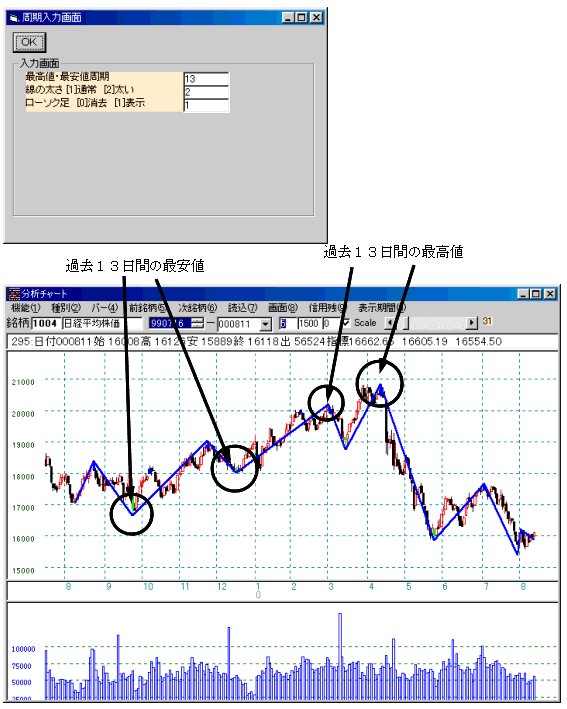The width and height of the screenshot is (567, 709).
Task: Click the 1500 value field in the toolbar
Action: (309, 323)
